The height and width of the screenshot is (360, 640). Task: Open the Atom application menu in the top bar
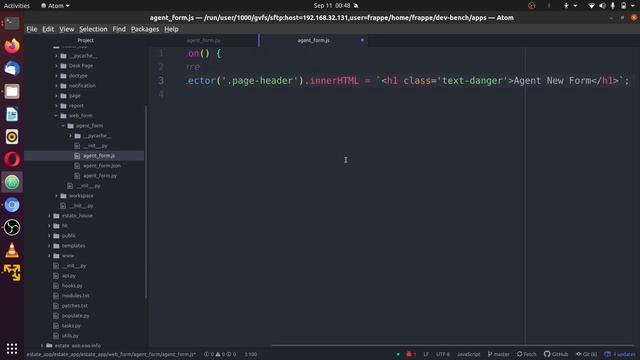pyautogui.click(x=55, y=6)
